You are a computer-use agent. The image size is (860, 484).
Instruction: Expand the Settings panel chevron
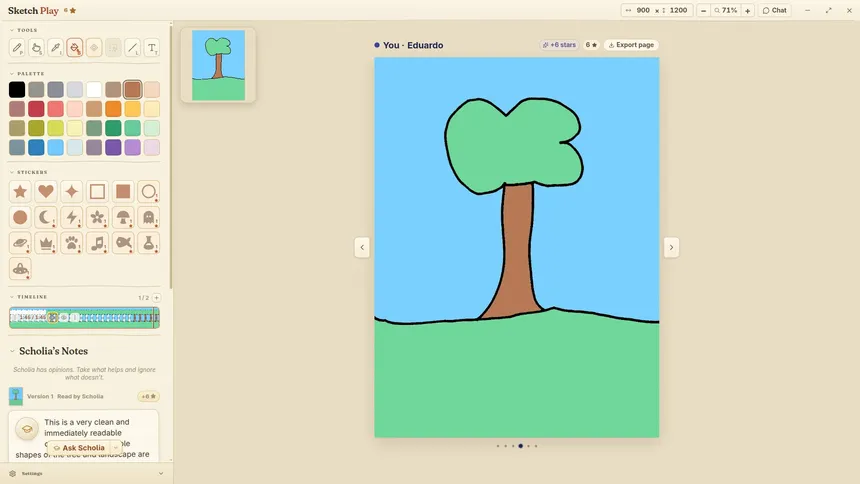coord(161,474)
